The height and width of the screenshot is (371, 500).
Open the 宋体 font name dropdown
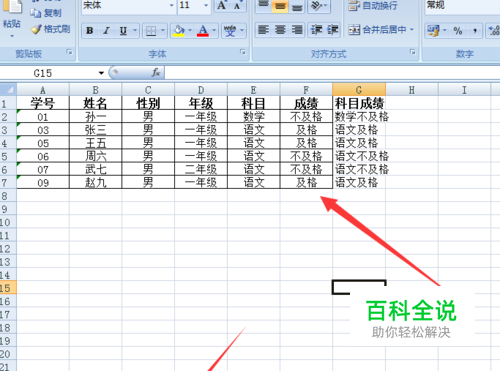point(172,5)
